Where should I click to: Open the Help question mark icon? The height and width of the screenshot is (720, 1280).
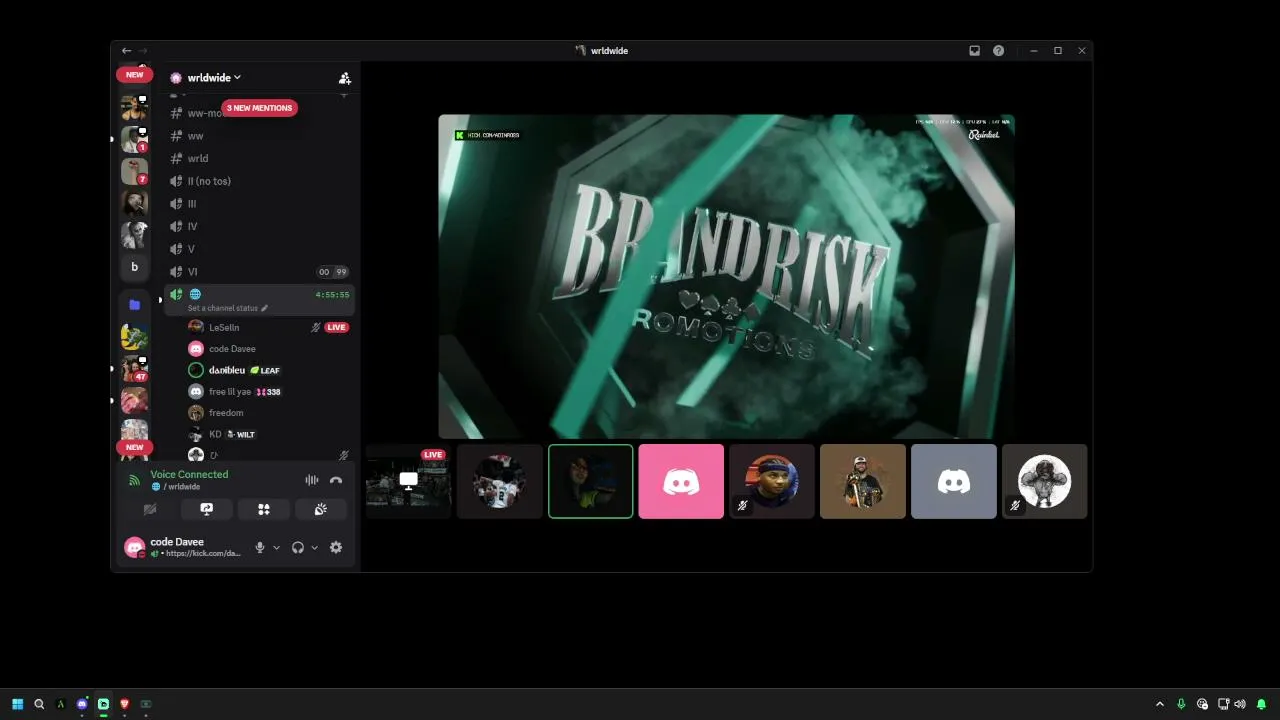tap(998, 51)
